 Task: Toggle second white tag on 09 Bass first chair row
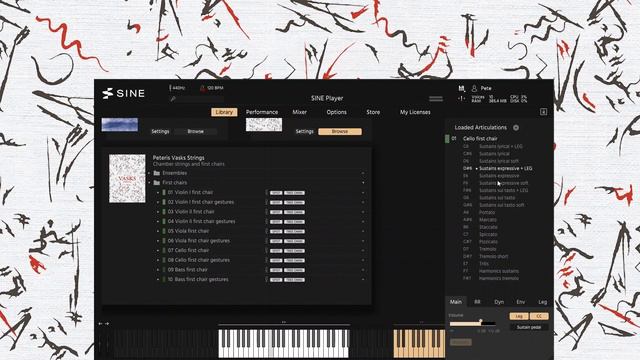click(294, 270)
